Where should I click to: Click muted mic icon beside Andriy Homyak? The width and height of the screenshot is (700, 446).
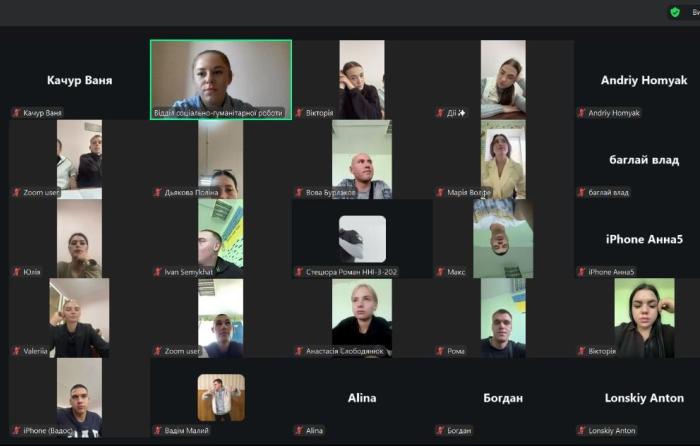point(582,113)
